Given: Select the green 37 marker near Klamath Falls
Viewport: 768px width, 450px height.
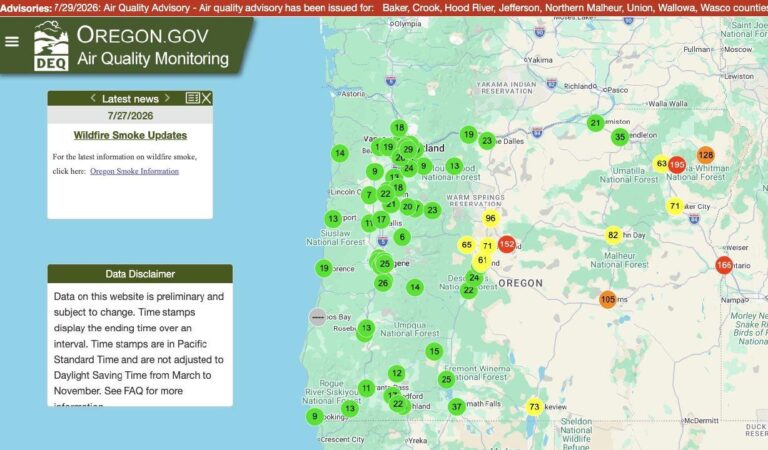Looking at the screenshot, I should (456, 406).
